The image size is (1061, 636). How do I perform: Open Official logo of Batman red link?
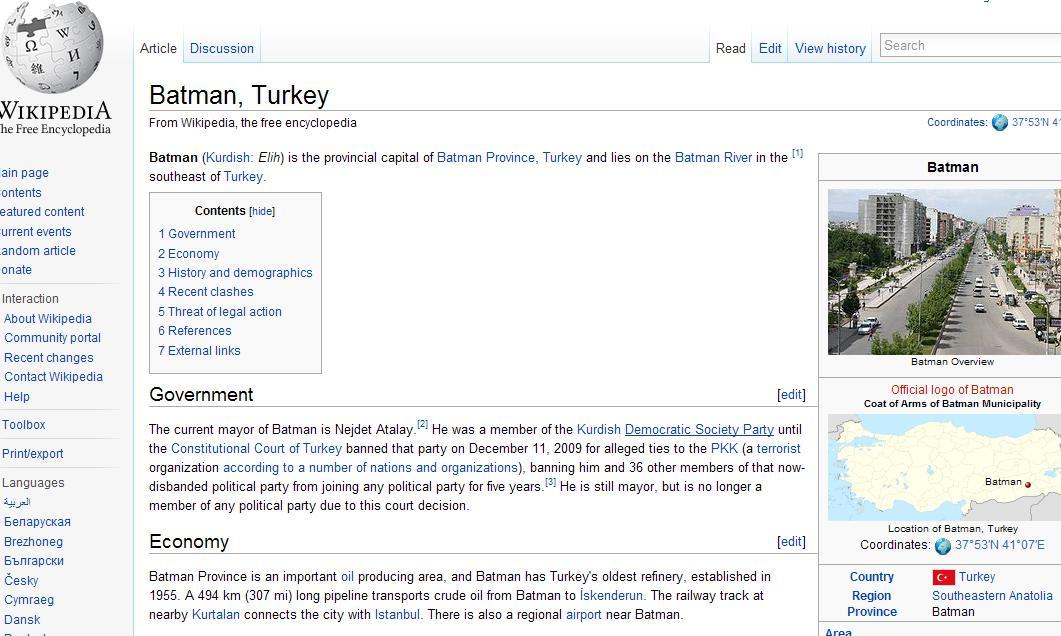click(x=952, y=390)
